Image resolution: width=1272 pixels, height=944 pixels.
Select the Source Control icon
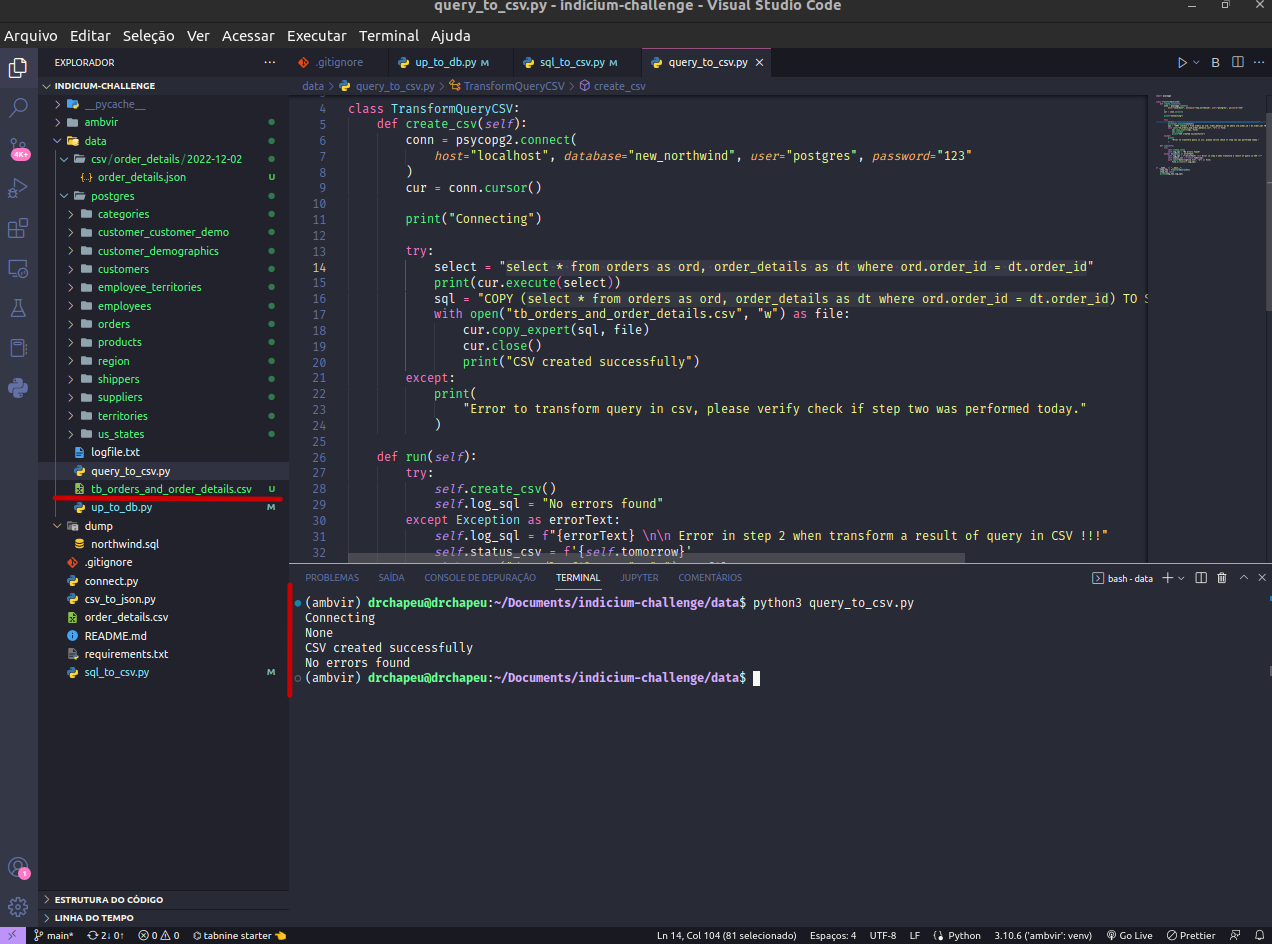[18, 148]
